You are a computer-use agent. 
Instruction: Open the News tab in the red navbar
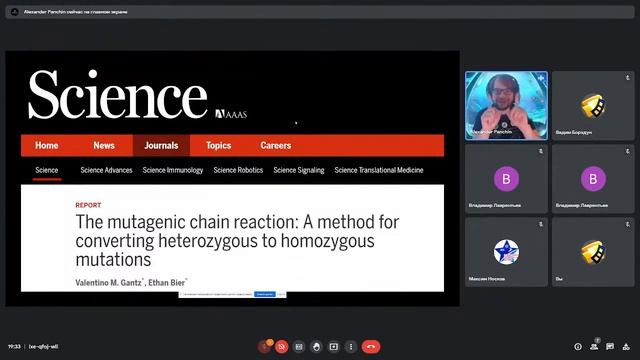[104, 145]
